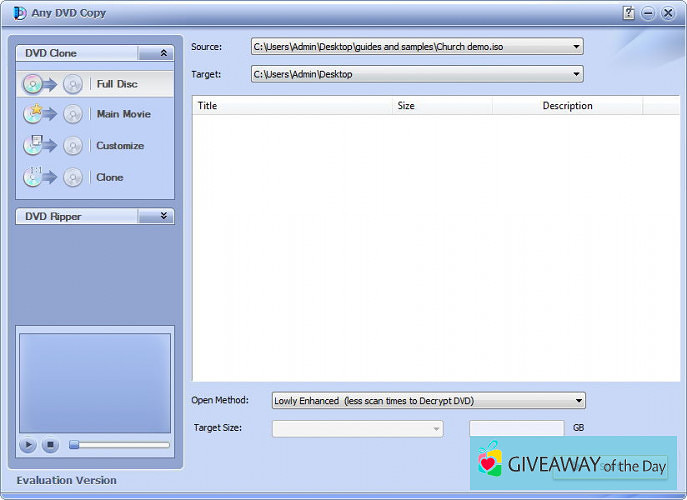
Task: Open the Open Method dropdown
Action: coord(579,401)
